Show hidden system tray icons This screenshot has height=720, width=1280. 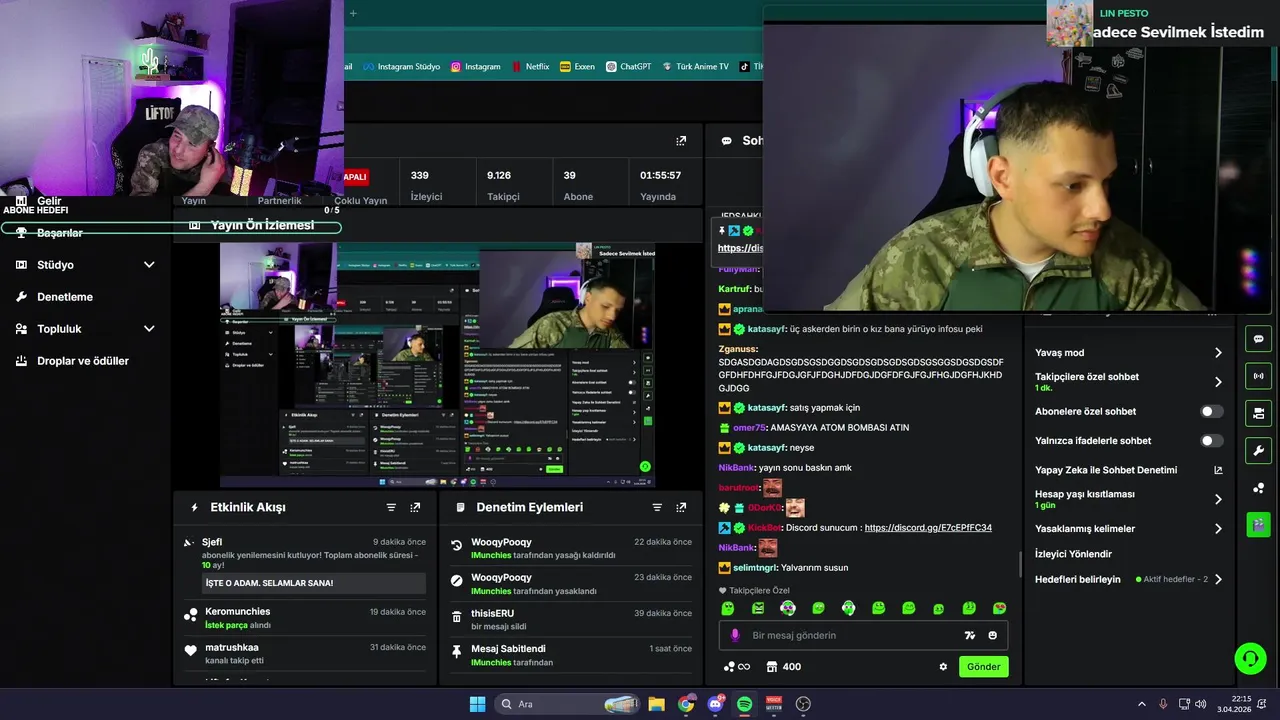(x=1141, y=704)
